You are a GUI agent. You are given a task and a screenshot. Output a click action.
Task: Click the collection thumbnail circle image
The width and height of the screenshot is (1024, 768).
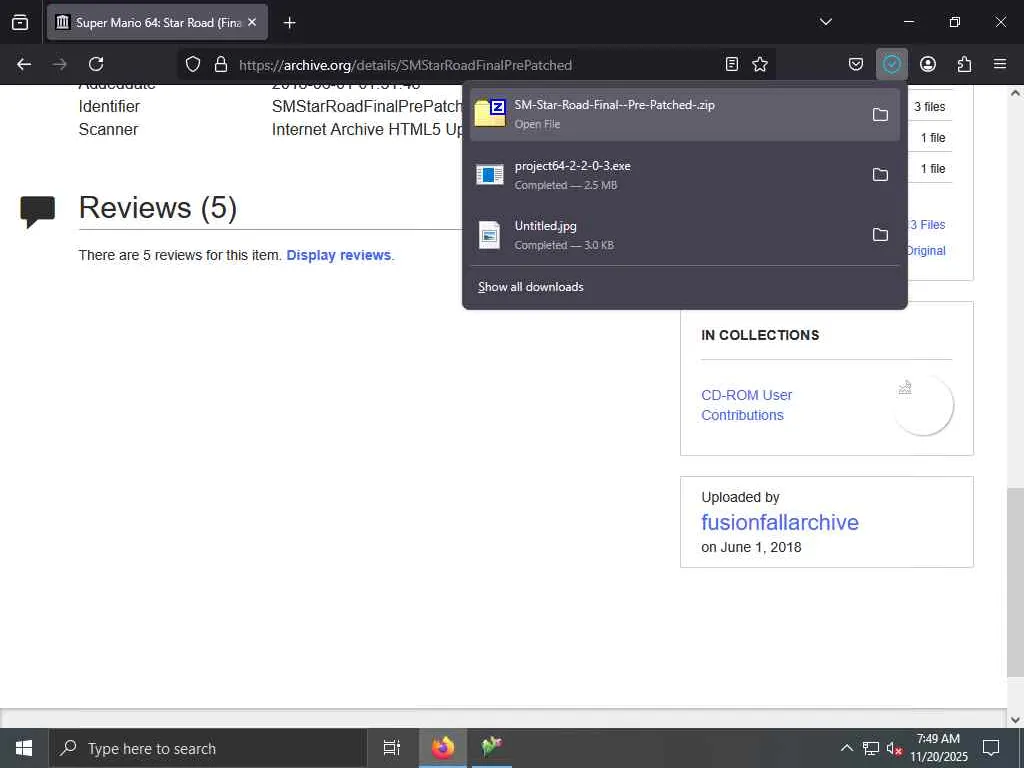[x=923, y=405]
